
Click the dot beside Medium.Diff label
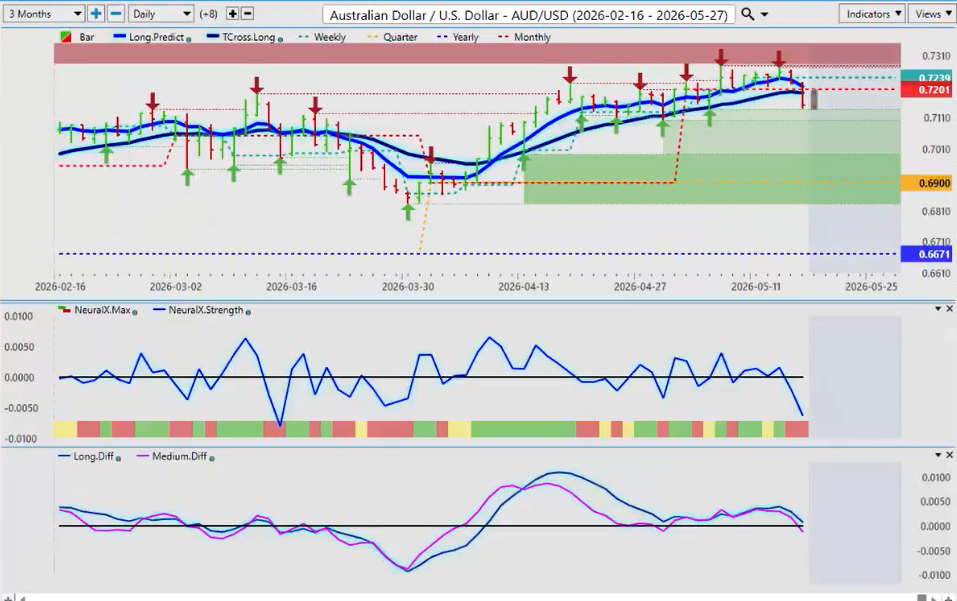tap(212, 458)
